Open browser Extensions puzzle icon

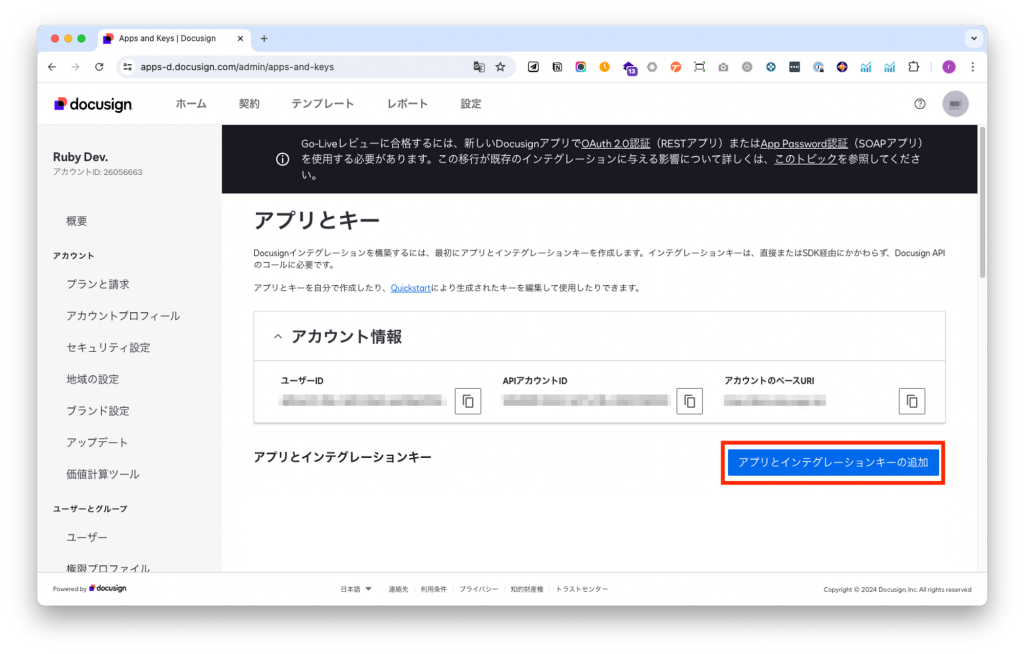[913, 67]
